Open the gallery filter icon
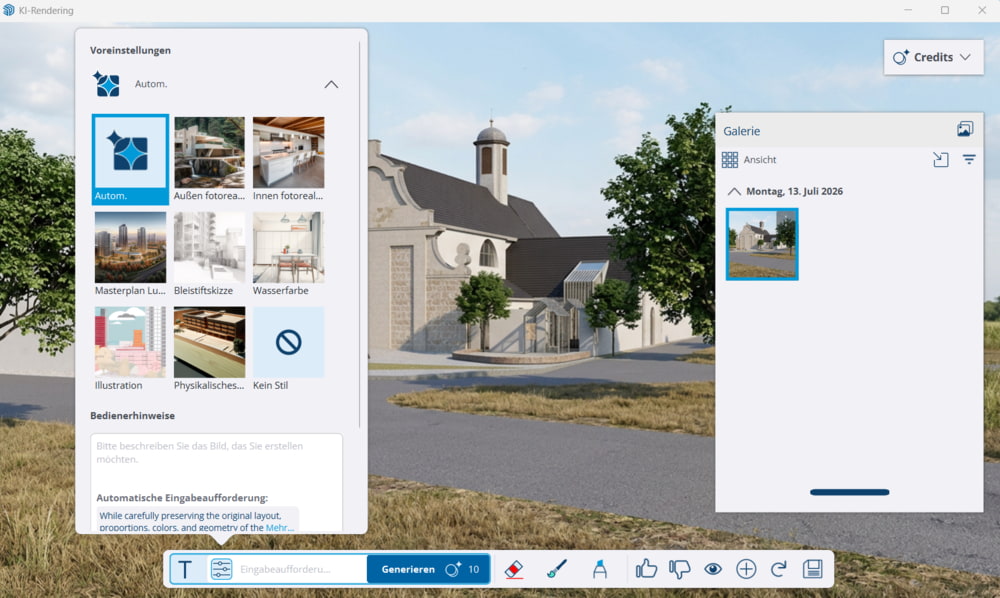The image size is (1000, 598). [969, 159]
